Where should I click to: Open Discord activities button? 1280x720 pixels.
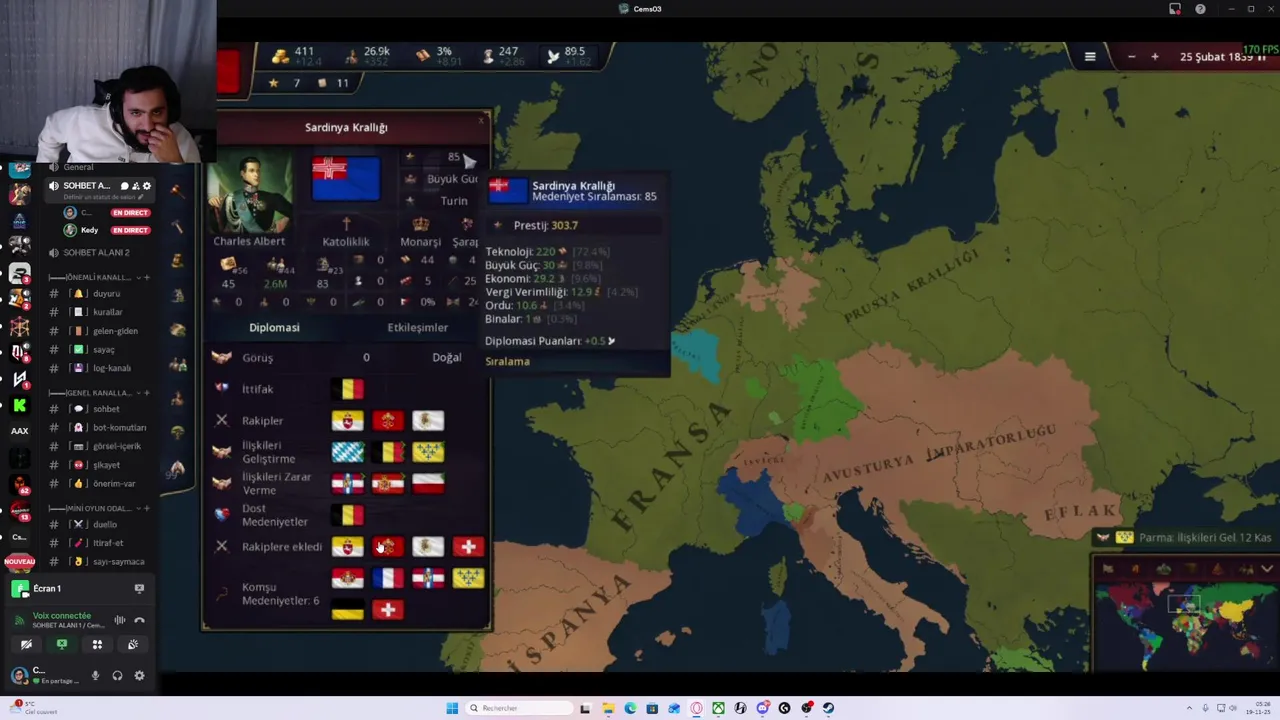97,645
